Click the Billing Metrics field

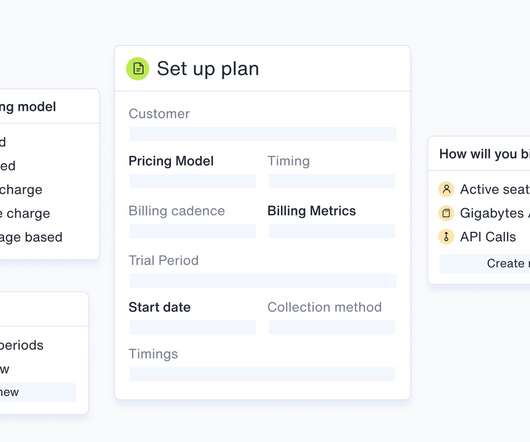pyautogui.click(x=332, y=231)
